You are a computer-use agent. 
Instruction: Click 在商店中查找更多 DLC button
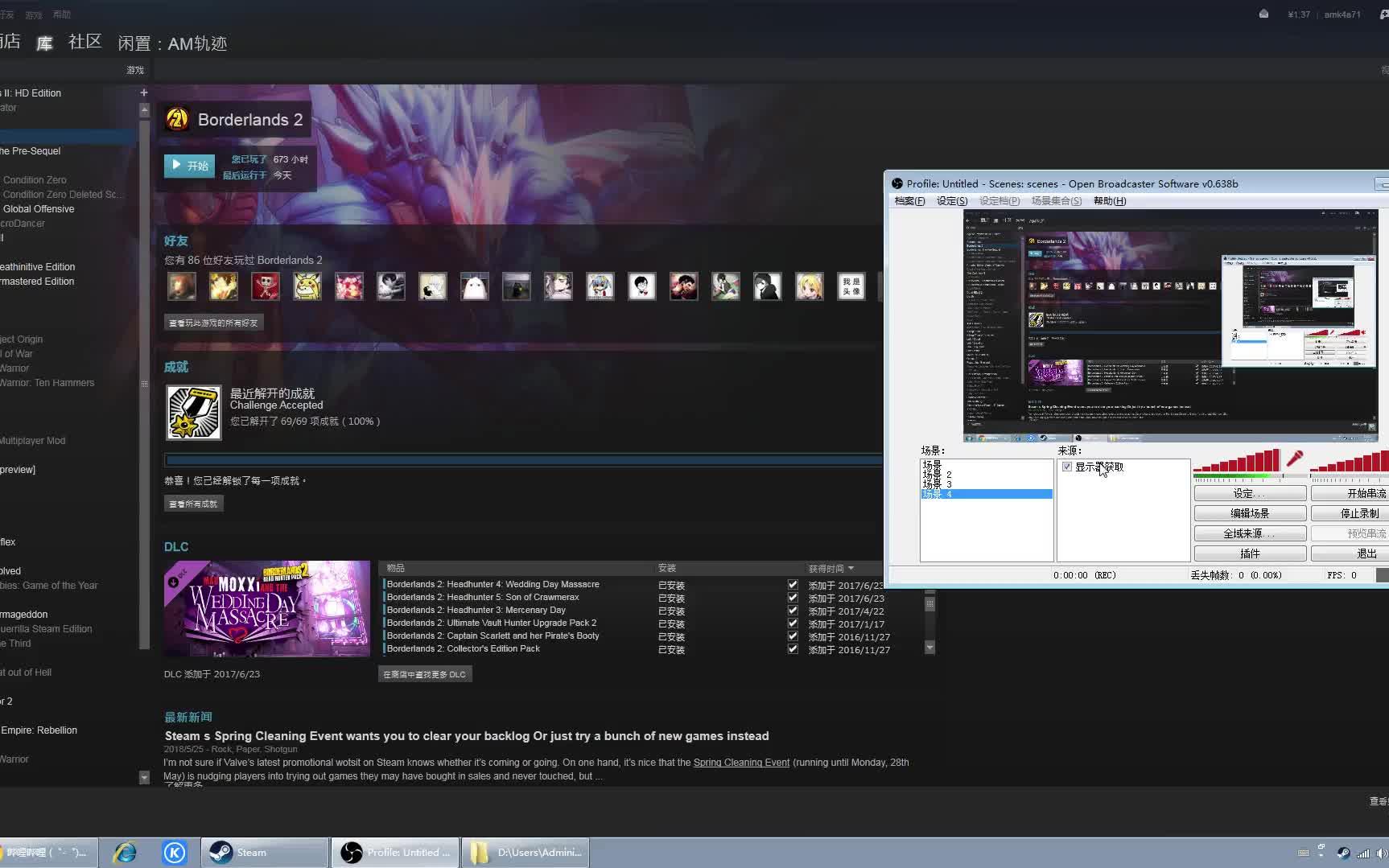click(425, 674)
